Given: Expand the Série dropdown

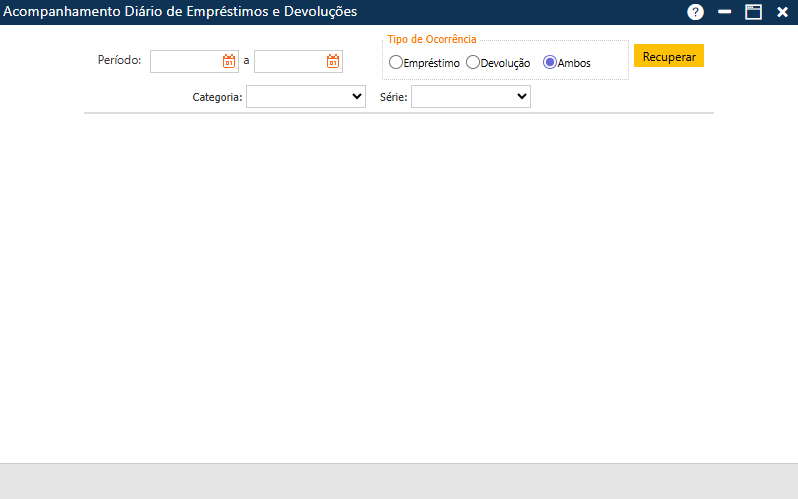Looking at the screenshot, I should [x=470, y=97].
